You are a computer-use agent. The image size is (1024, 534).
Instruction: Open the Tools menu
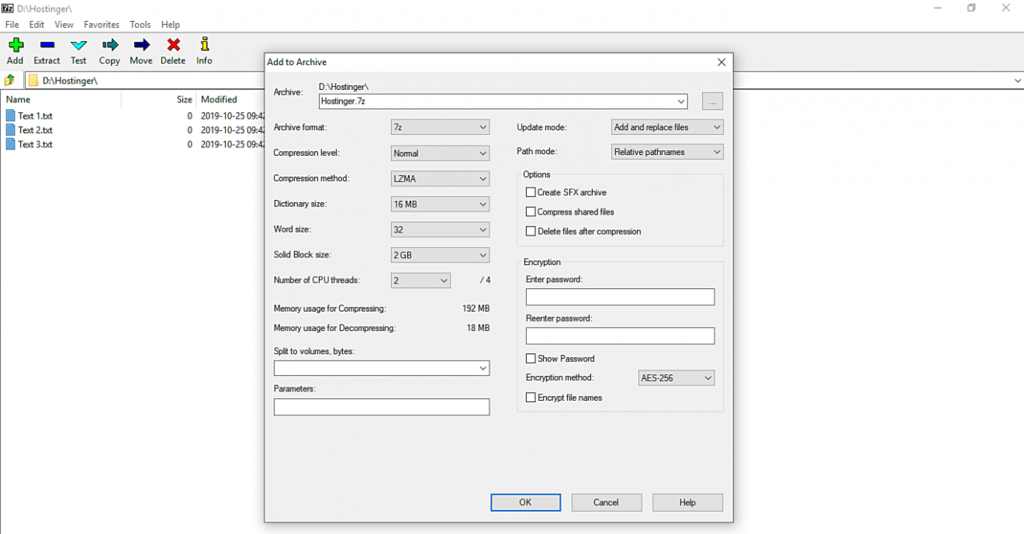(x=140, y=24)
